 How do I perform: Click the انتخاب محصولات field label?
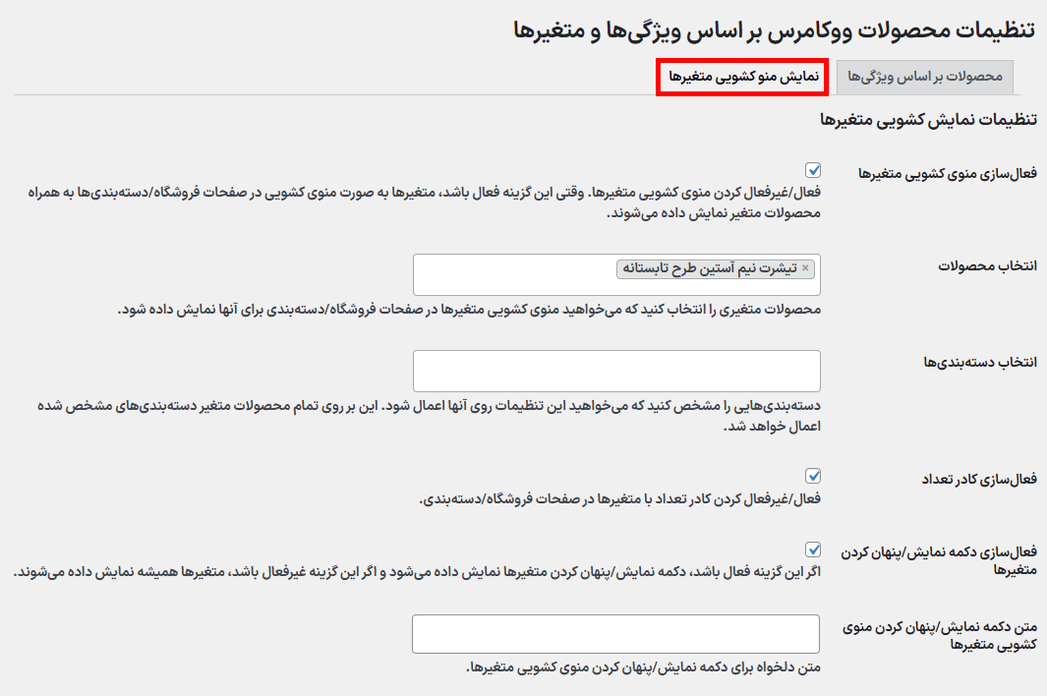(986, 266)
